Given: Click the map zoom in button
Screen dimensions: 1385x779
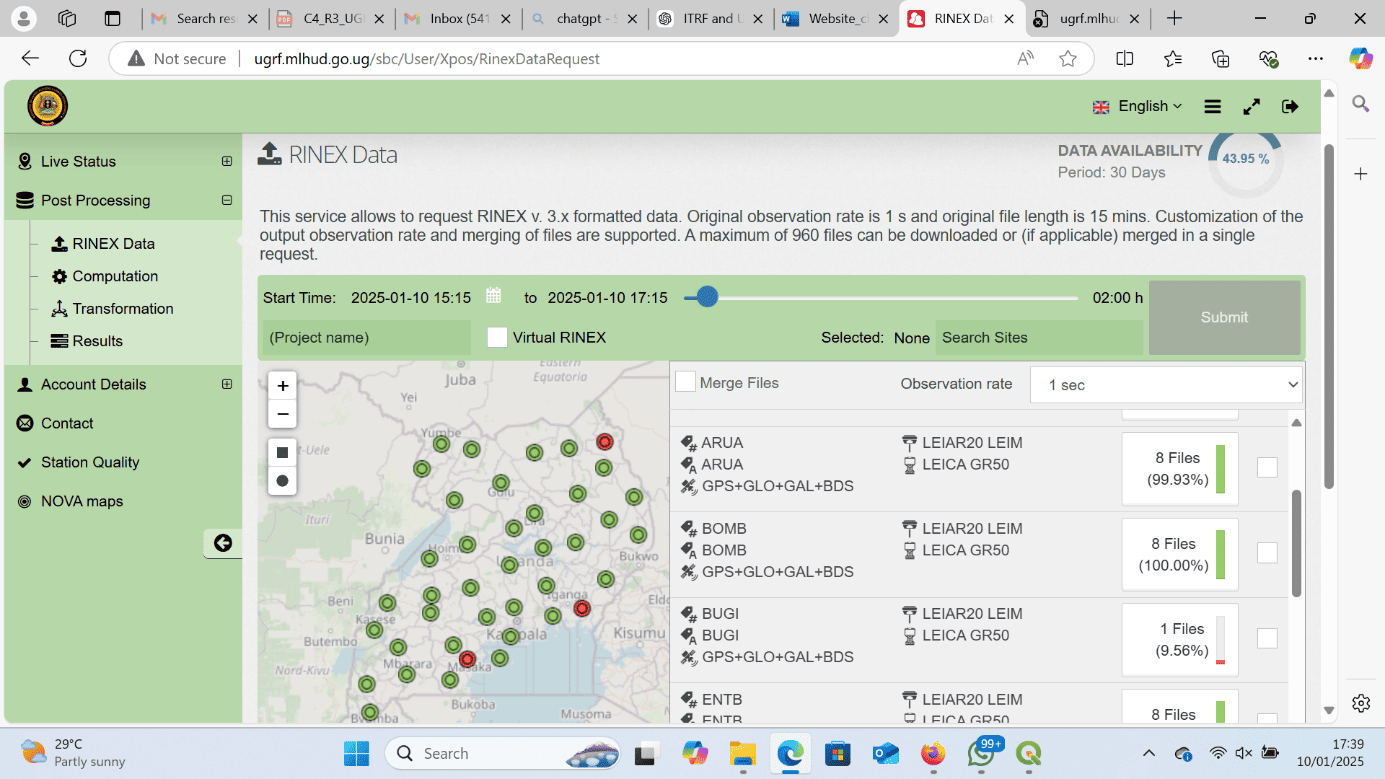Looking at the screenshot, I should click(x=283, y=386).
